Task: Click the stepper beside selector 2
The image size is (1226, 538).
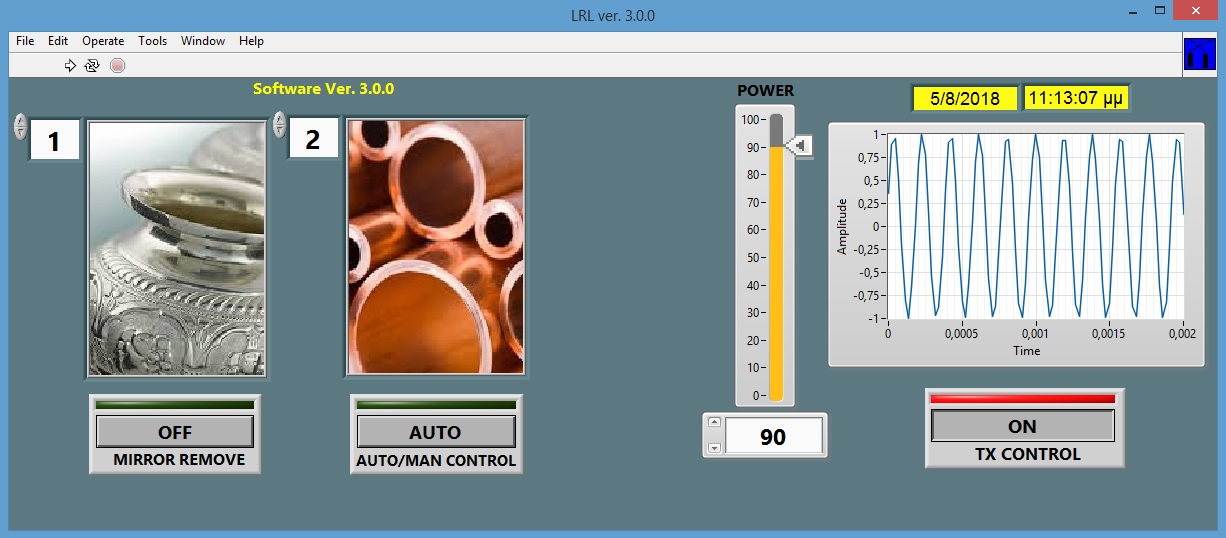Action: (x=279, y=124)
